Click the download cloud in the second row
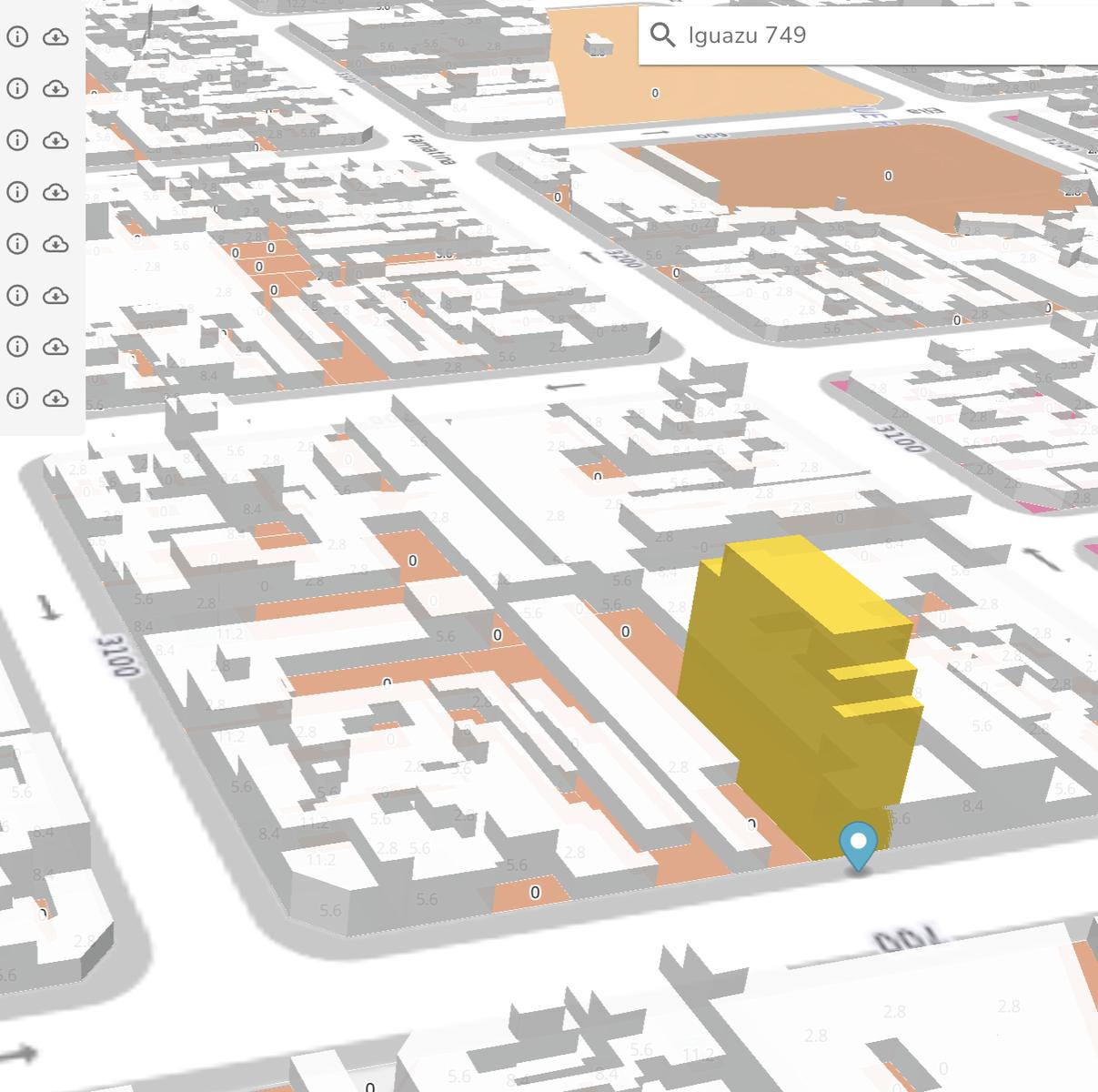 pos(56,88)
